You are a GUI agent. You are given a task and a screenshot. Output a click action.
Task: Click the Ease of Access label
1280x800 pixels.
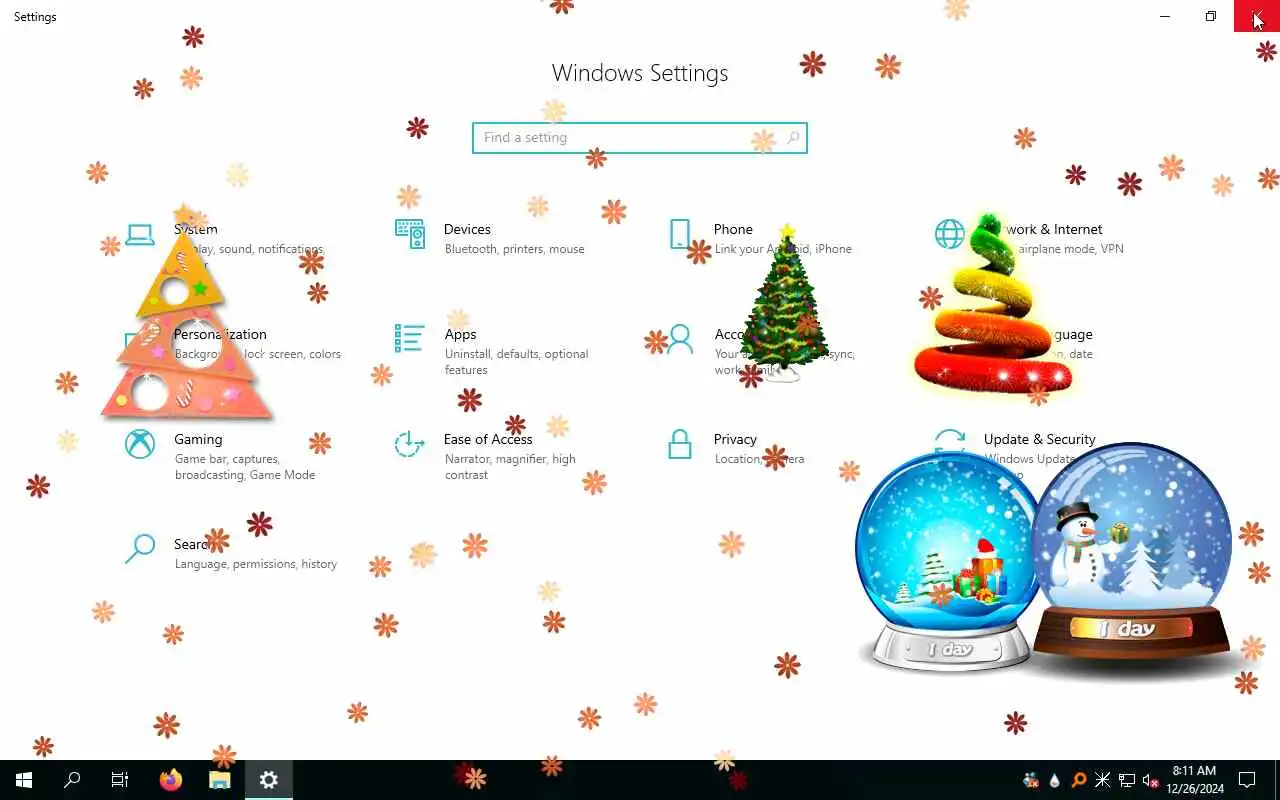[x=488, y=439]
